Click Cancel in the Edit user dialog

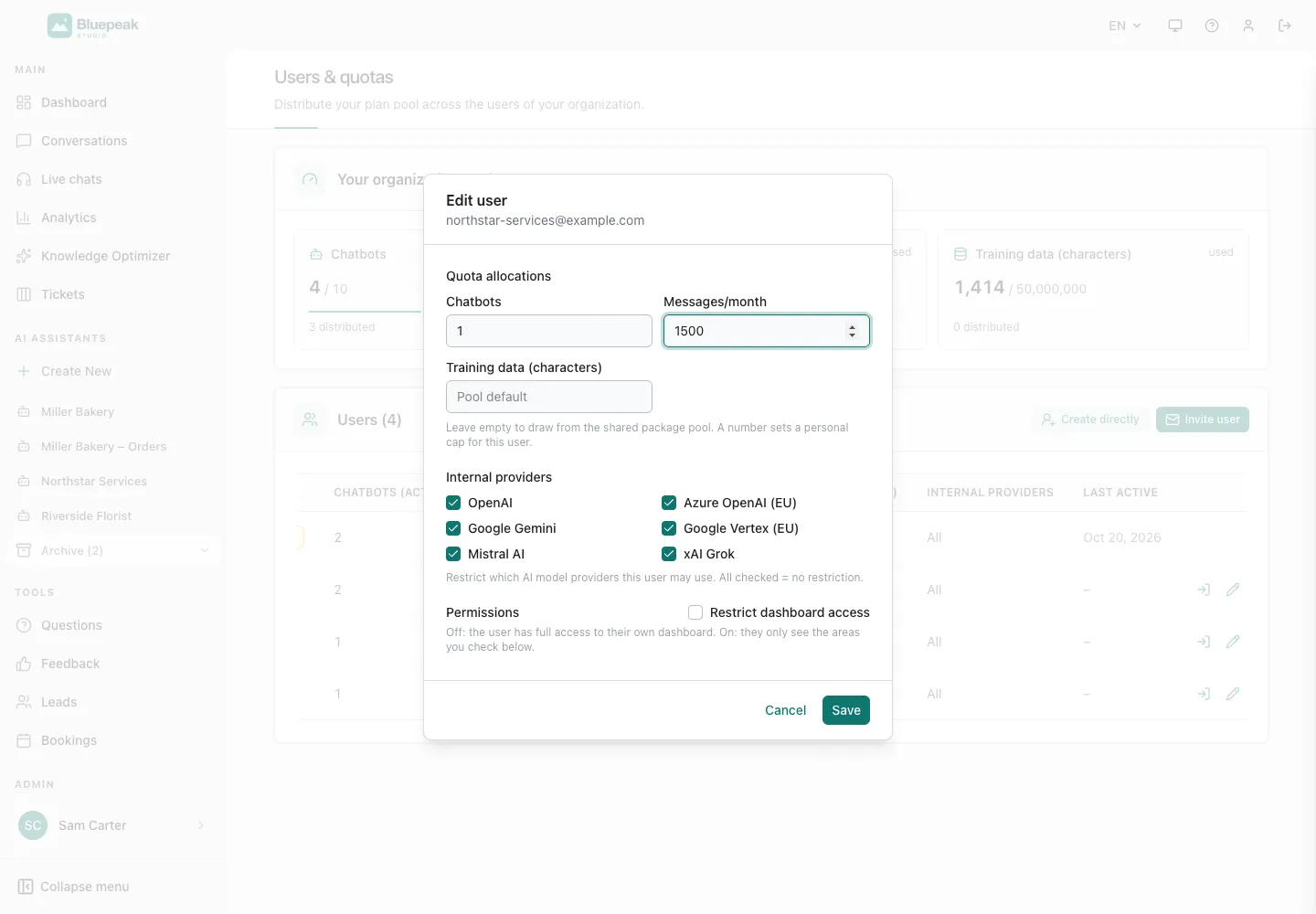click(785, 710)
